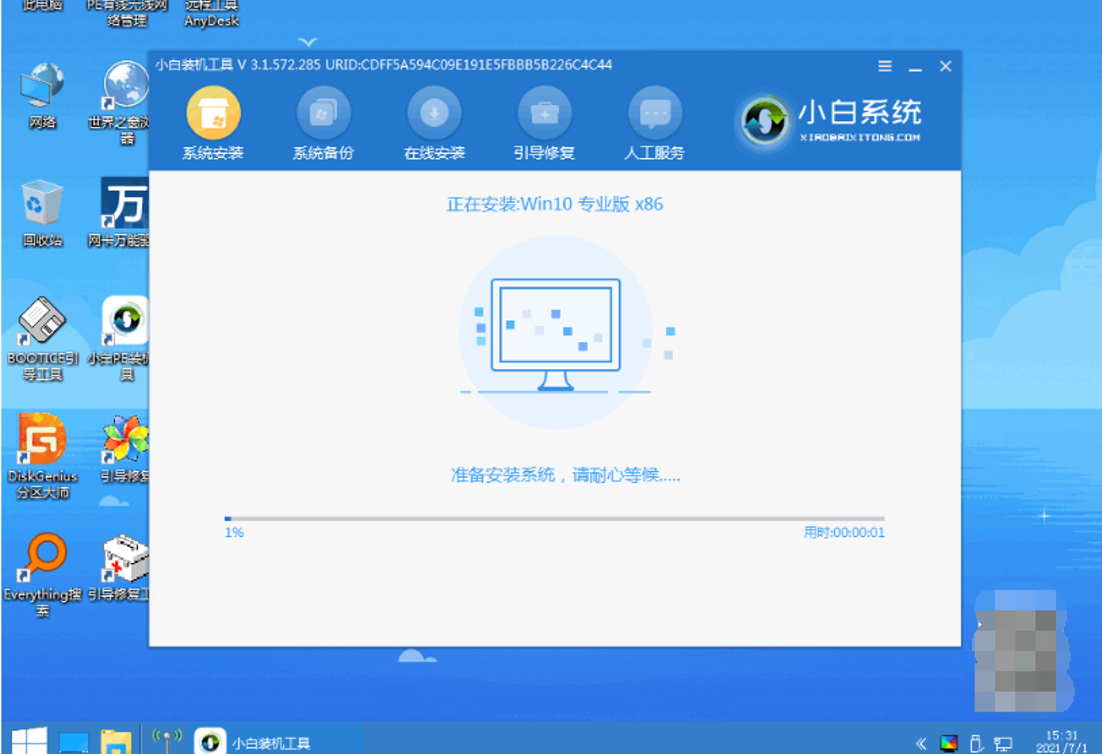This screenshot has width=1102, height=754.
Task: Click the Safely Remove Hardware tray icon
Action: (x=975, y=744)
